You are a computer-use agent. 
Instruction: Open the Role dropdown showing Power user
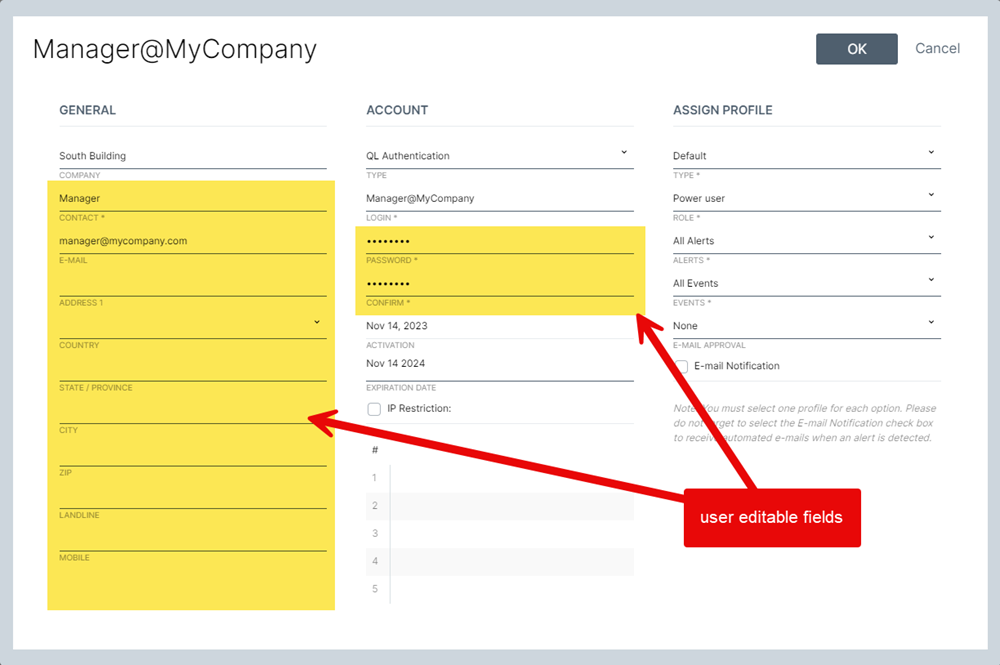807,199
